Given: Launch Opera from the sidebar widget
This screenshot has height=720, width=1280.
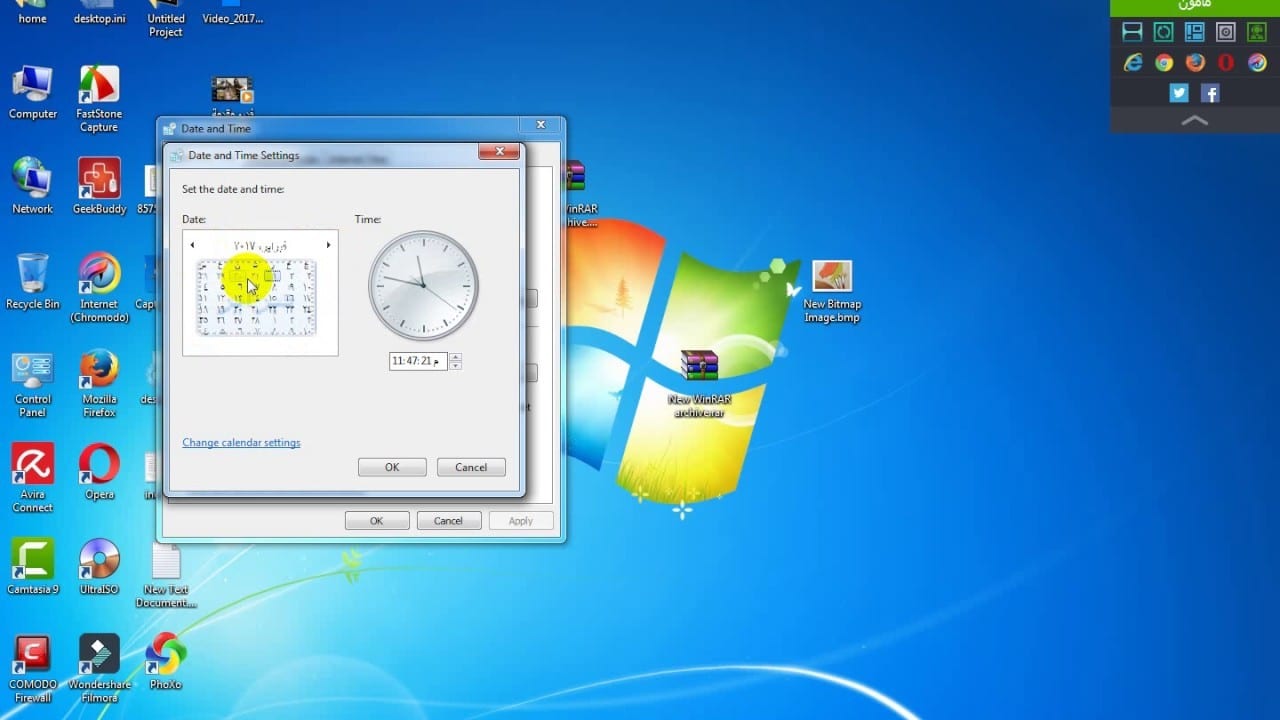Looking at the screenshot, I should pyautogui.click(x=1226, y=63).
